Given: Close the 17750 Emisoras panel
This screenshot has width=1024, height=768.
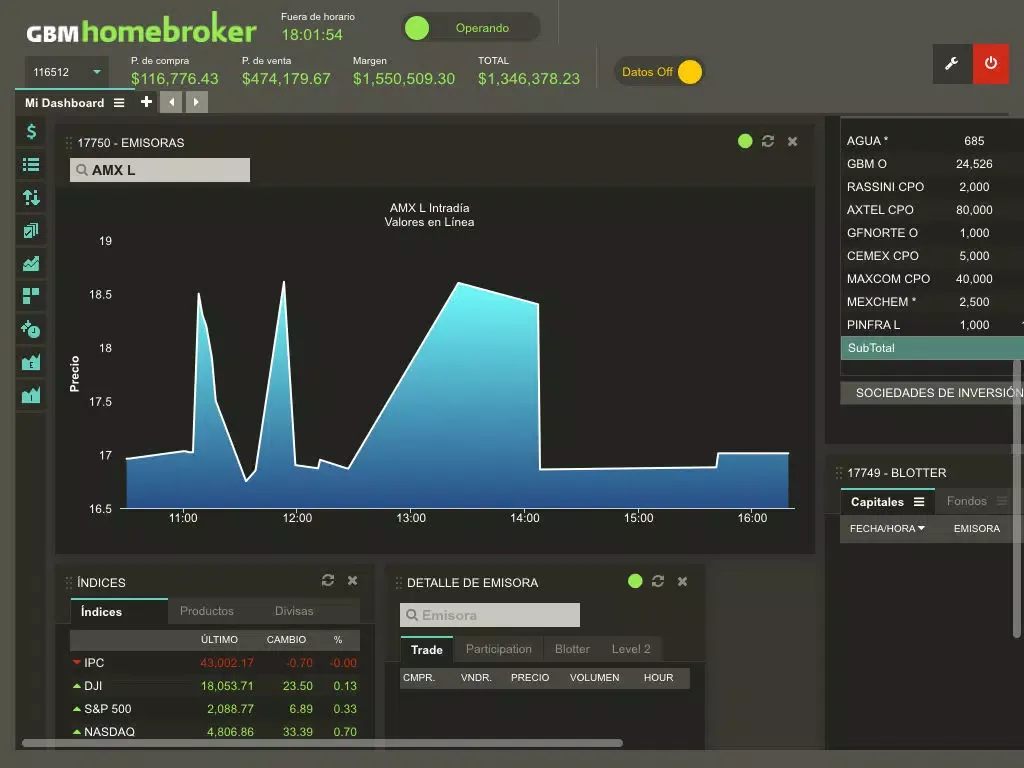Looking at the screenshot, I should pos(792,141).
